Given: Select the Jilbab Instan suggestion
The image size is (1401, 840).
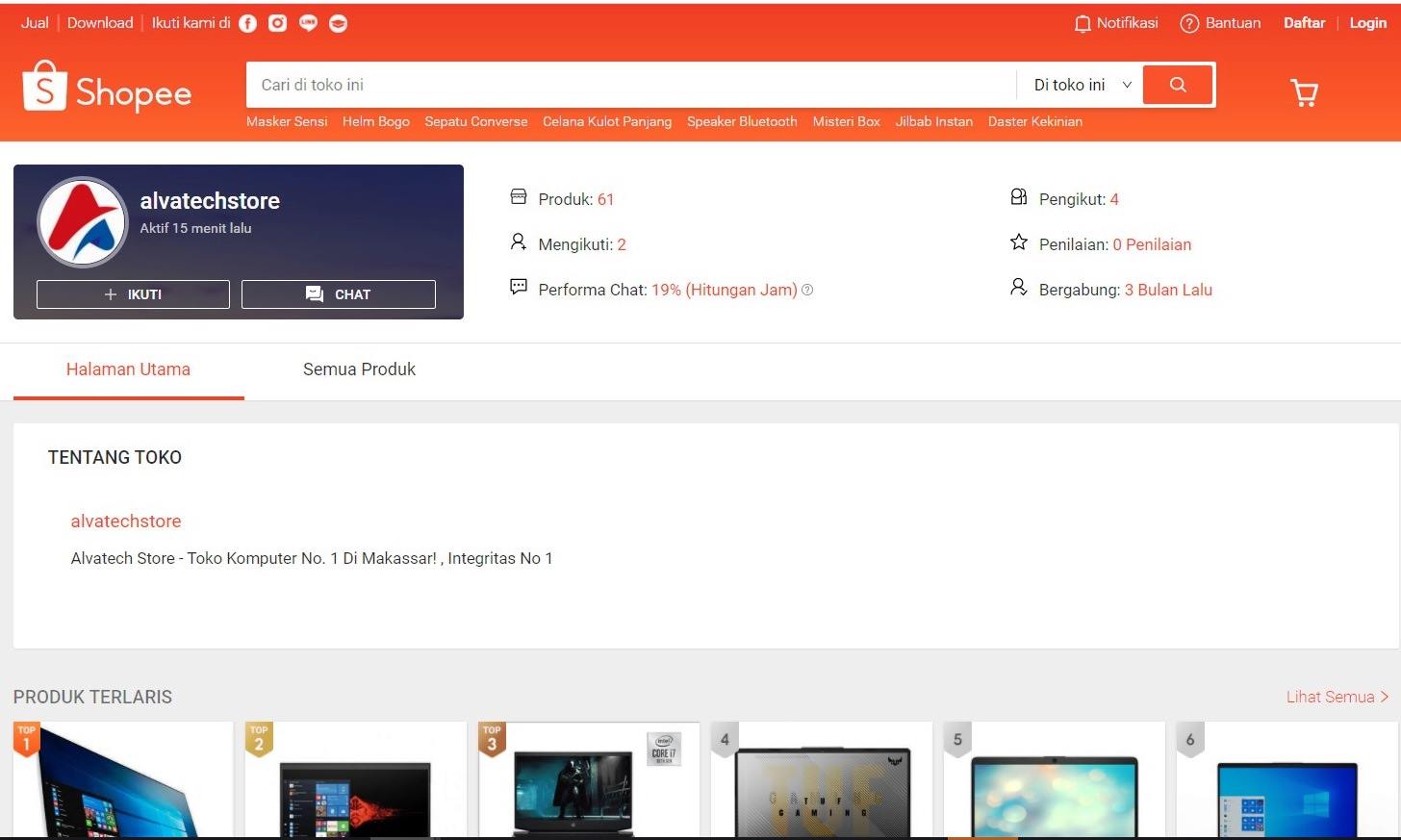Looking at the screenshot, I should [934, 121].
